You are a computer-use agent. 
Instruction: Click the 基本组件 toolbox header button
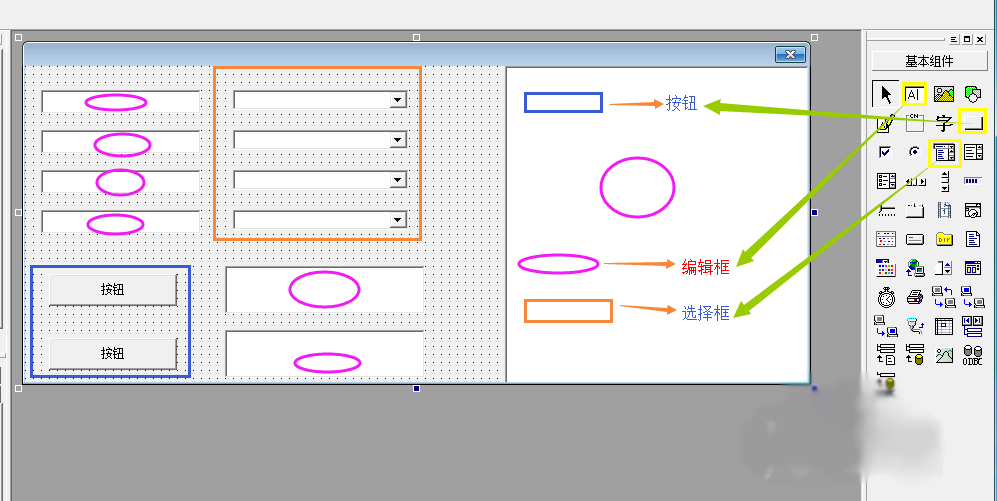click(929, 61)
